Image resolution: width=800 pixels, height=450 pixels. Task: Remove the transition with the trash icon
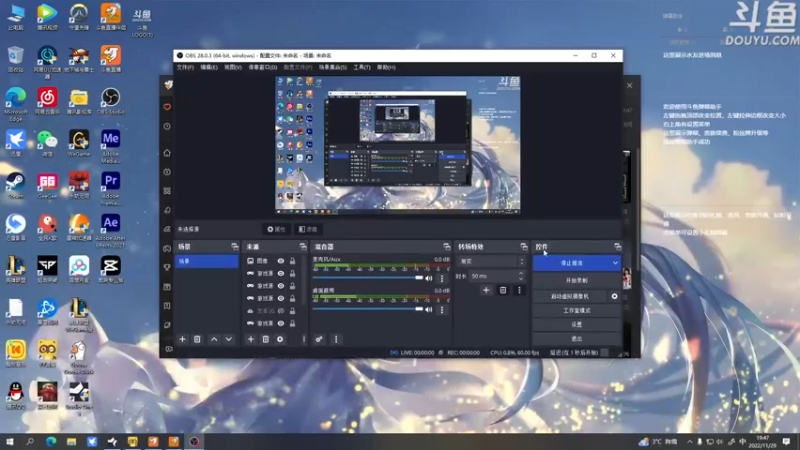pyautogui.click(x=503, y=290)
